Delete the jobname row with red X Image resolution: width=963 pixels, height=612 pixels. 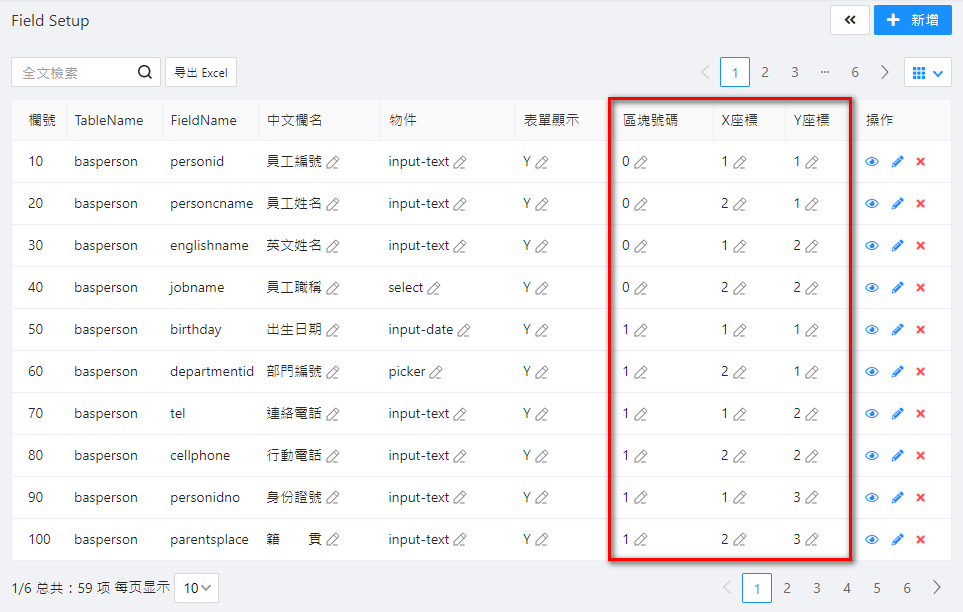click(921, 288)
